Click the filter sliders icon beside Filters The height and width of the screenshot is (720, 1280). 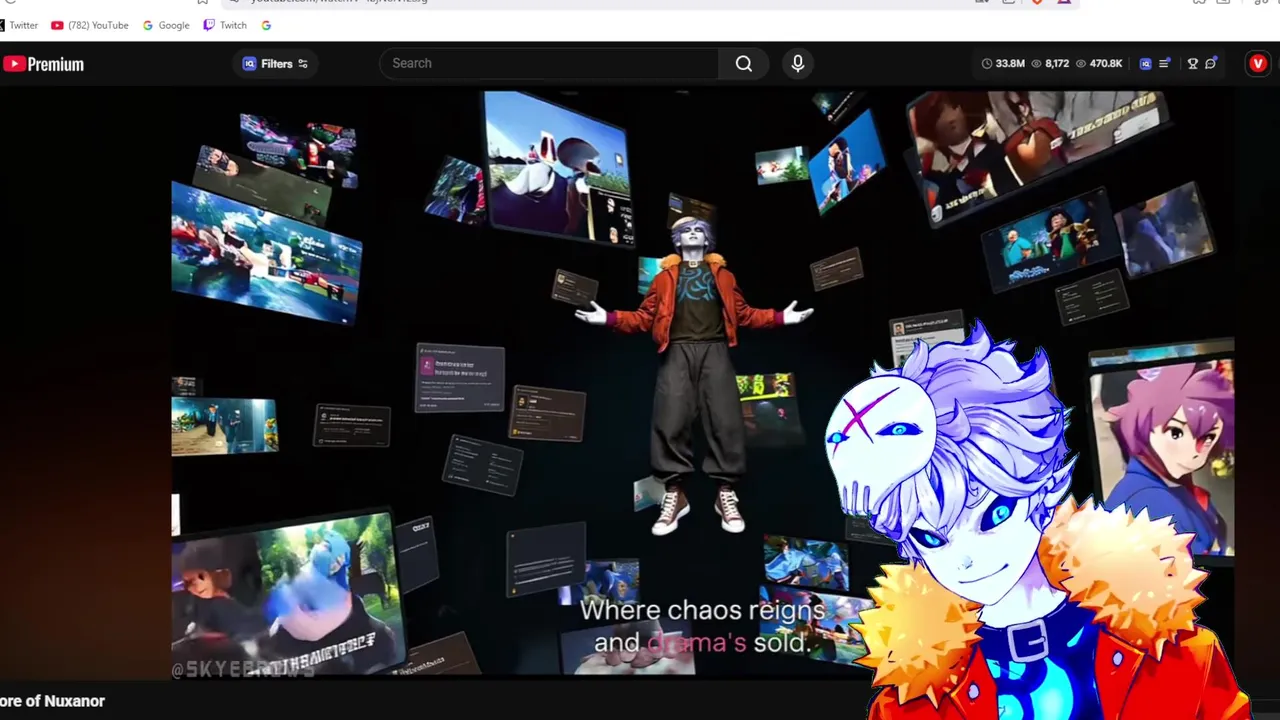(303, 64)
